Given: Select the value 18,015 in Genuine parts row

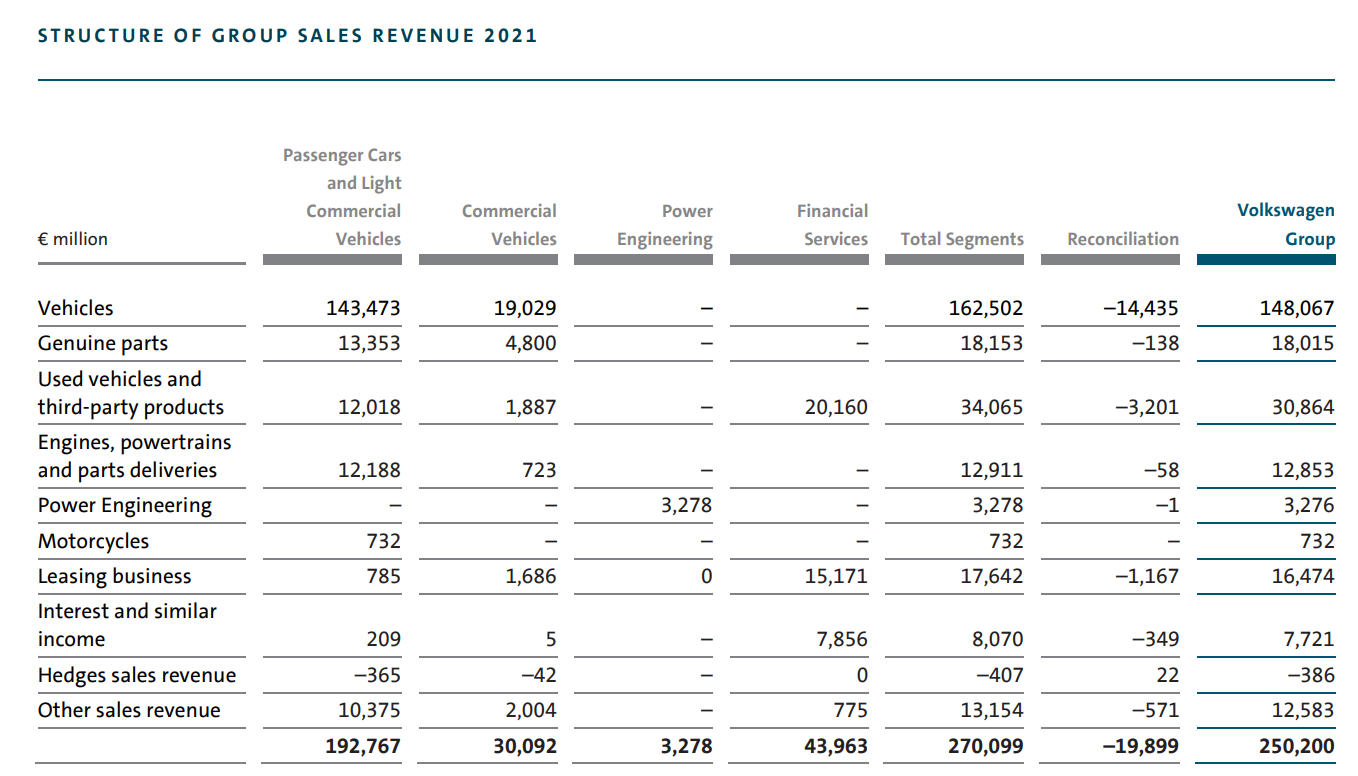Looking at the screenshot, I should tap(1301, 343).
